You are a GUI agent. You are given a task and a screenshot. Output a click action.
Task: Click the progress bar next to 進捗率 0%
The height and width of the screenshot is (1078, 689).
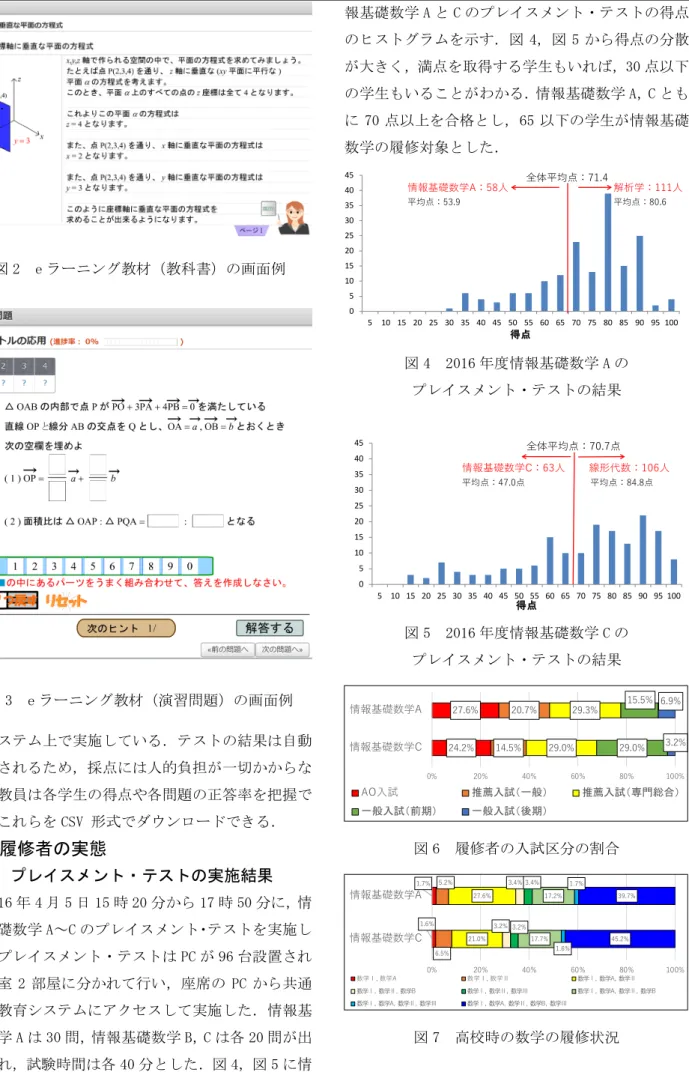click(141, 341)
